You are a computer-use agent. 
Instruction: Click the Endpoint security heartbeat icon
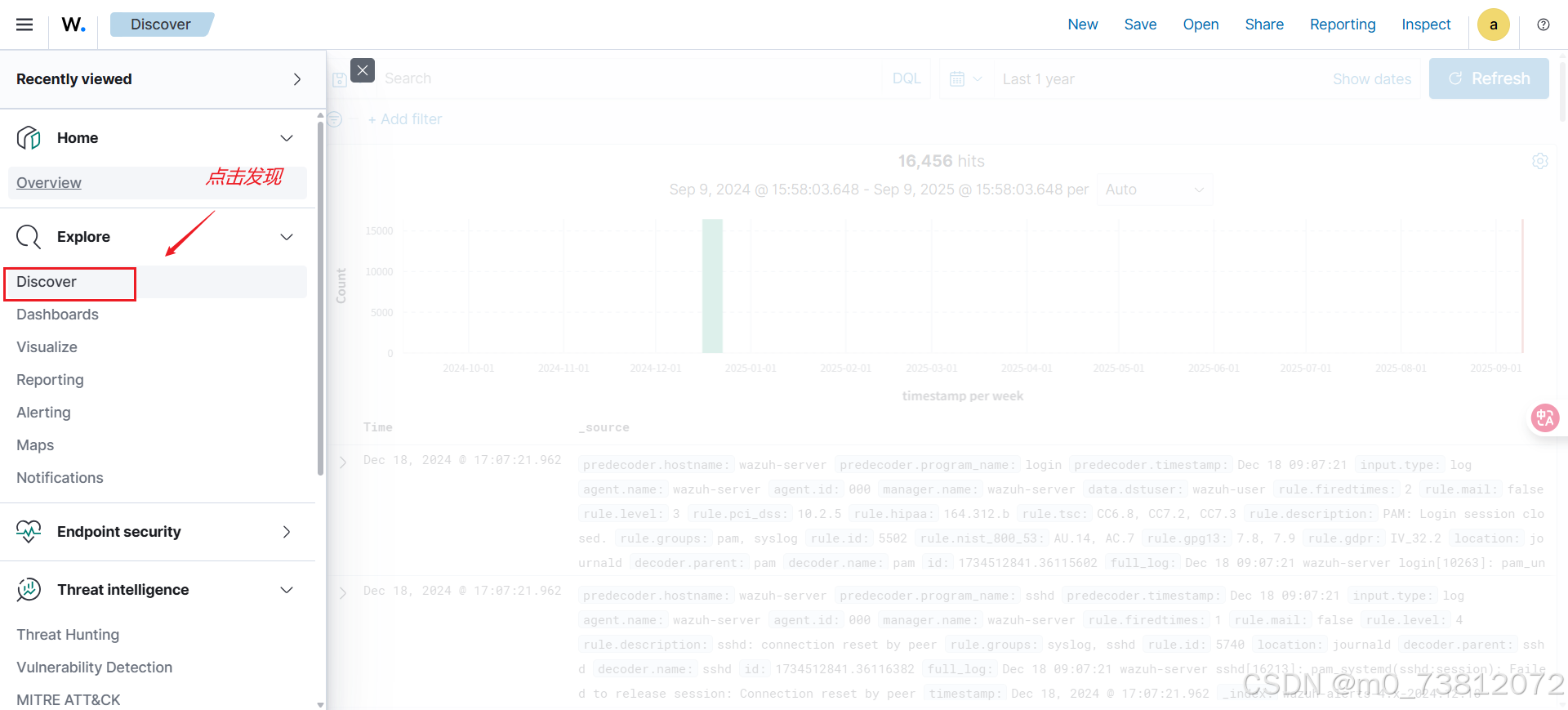29,532
